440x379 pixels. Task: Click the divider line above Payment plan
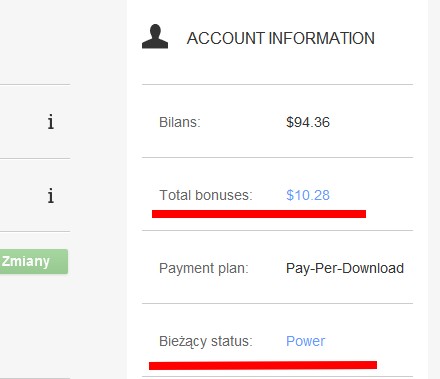click(x=277, y=230)
